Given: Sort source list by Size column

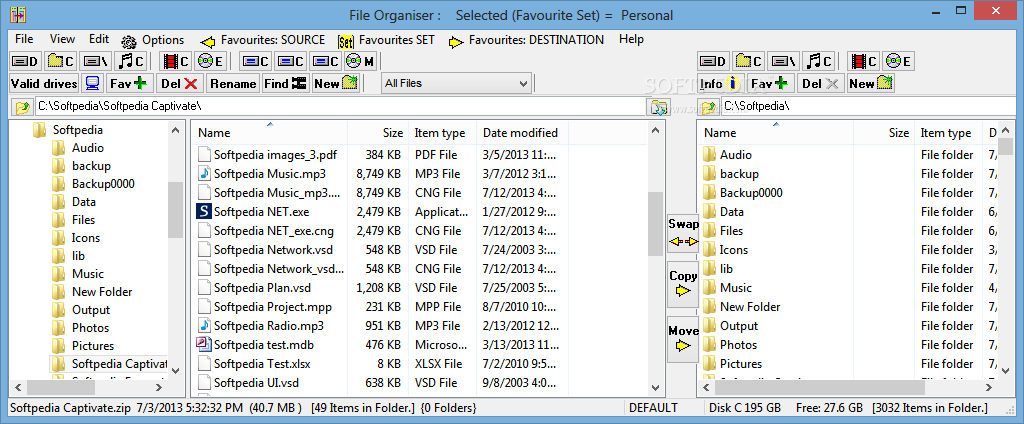Looking at the screenshot, I should pyautogui.click(x=377, y=133).
